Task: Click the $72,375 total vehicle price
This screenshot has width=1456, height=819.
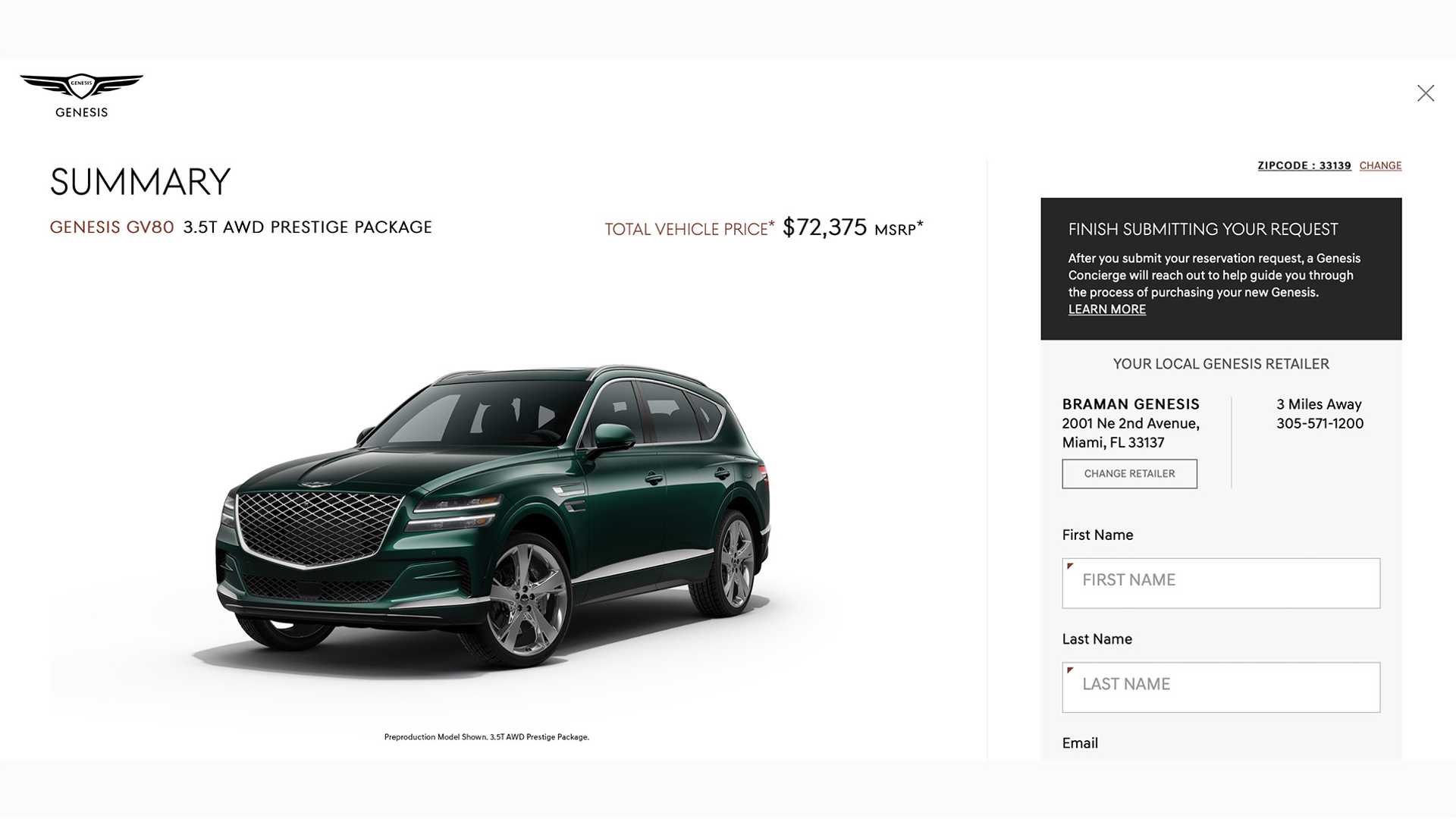Action: tap(824, 227)
